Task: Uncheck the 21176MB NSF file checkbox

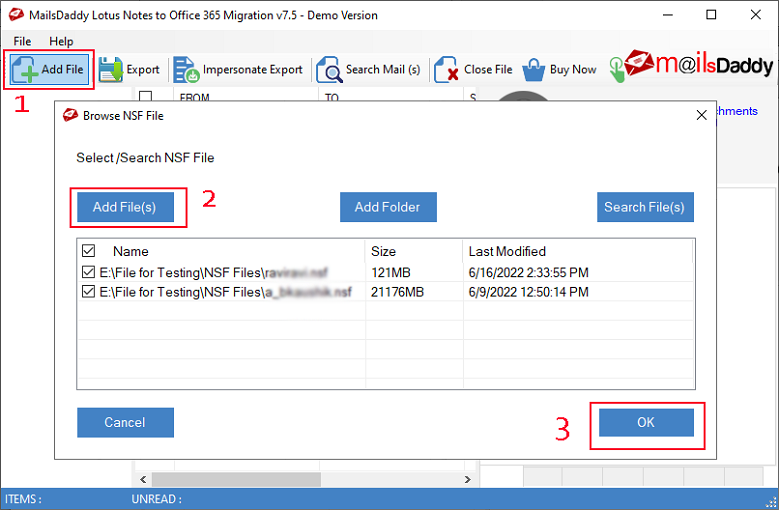Action: (88, 291)
